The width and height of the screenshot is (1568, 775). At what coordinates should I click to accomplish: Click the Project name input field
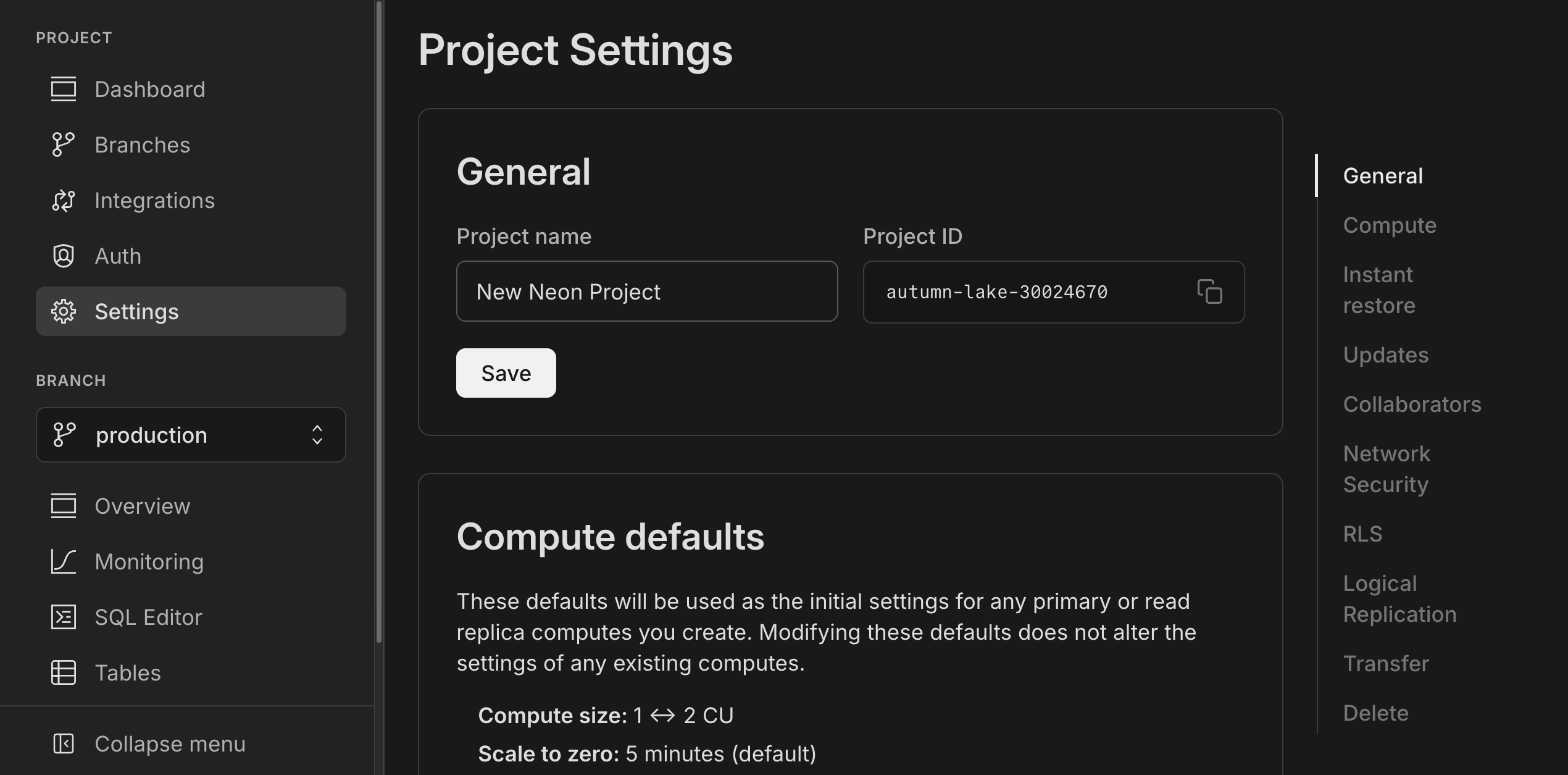(x=646, y=291)
